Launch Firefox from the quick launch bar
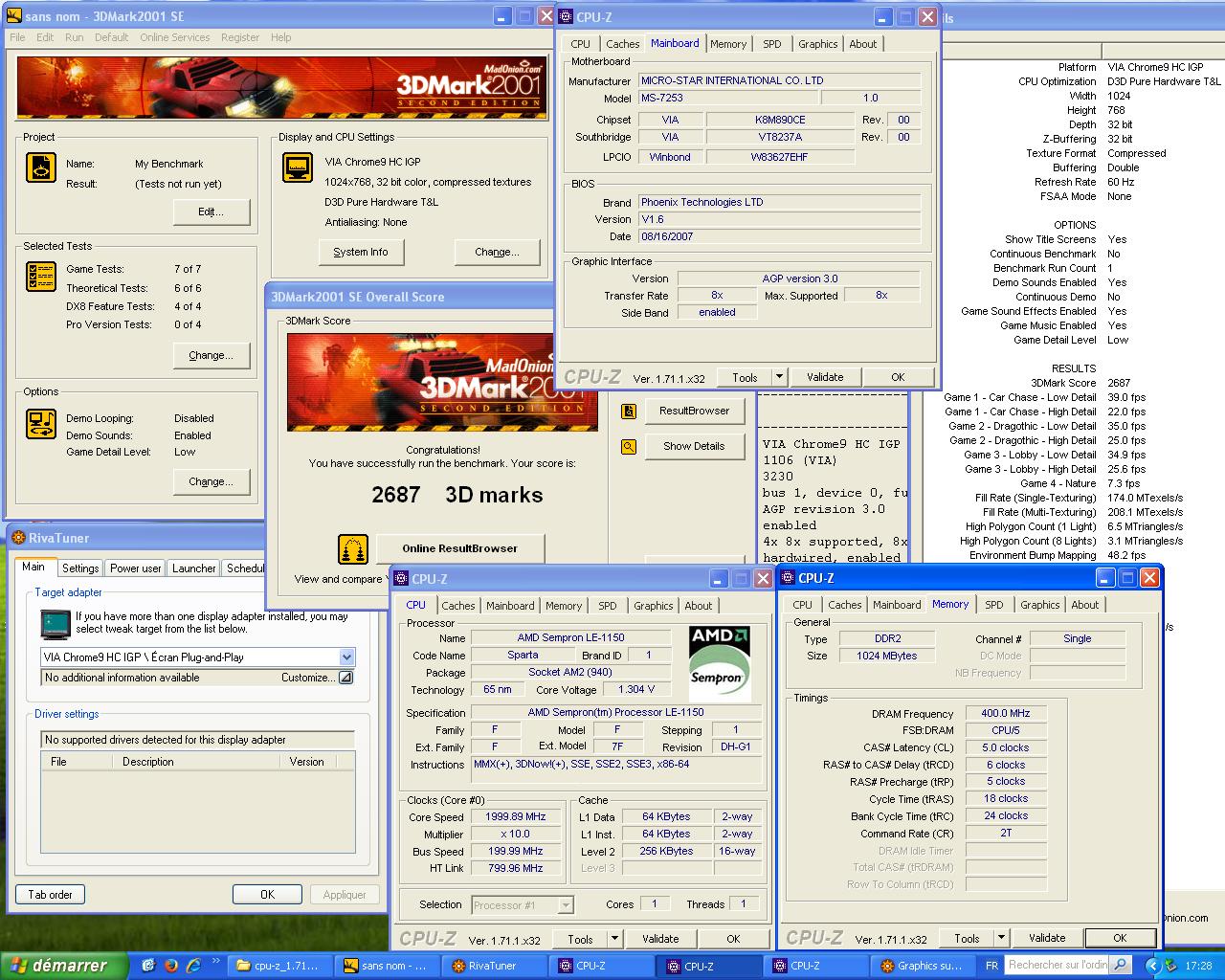This screenshot has height=980, width=1225. click(171, 966)
